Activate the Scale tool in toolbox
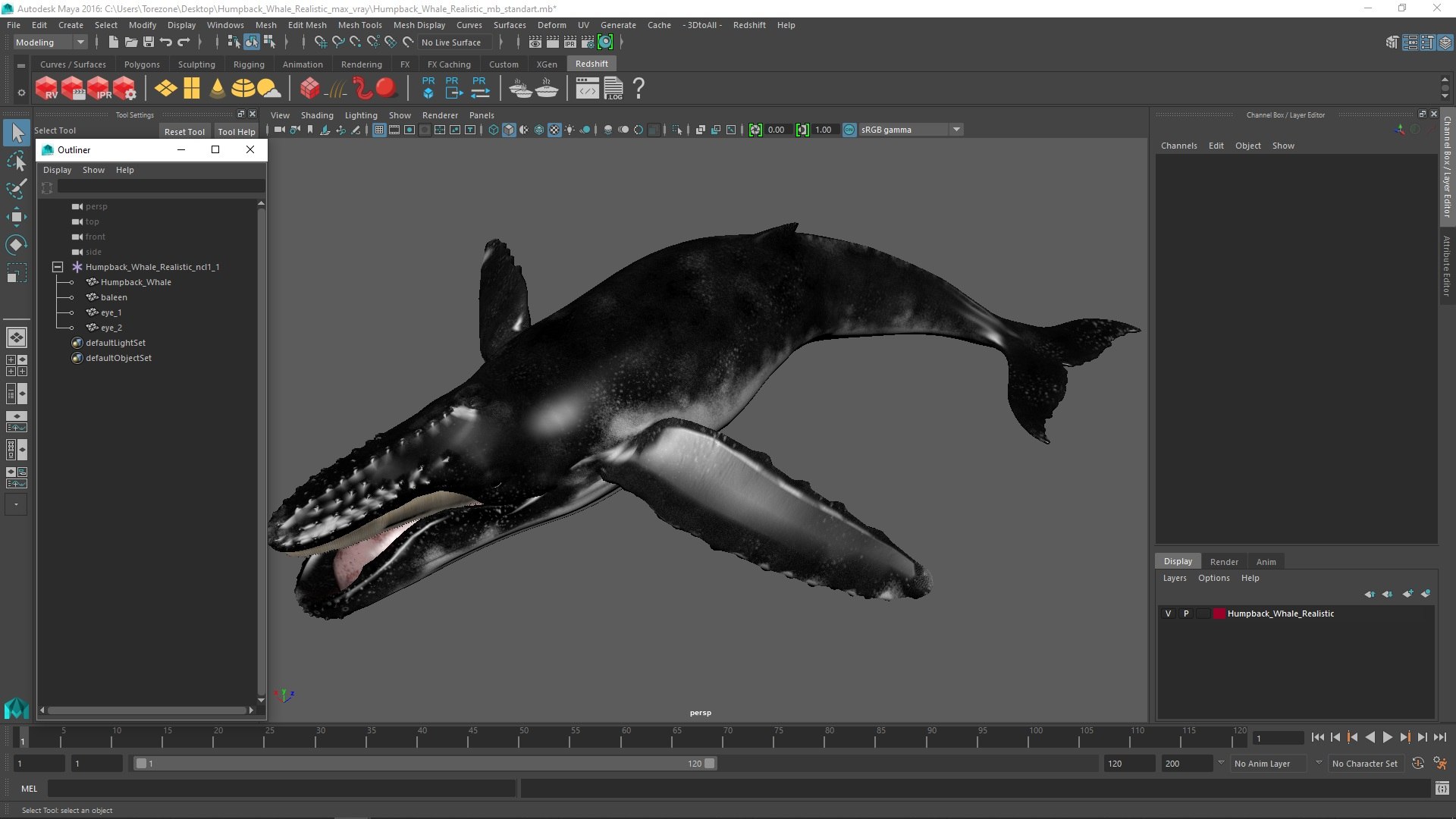Image resolution: width=1456 pixels, height=819 pixels. tap(17, 272)
